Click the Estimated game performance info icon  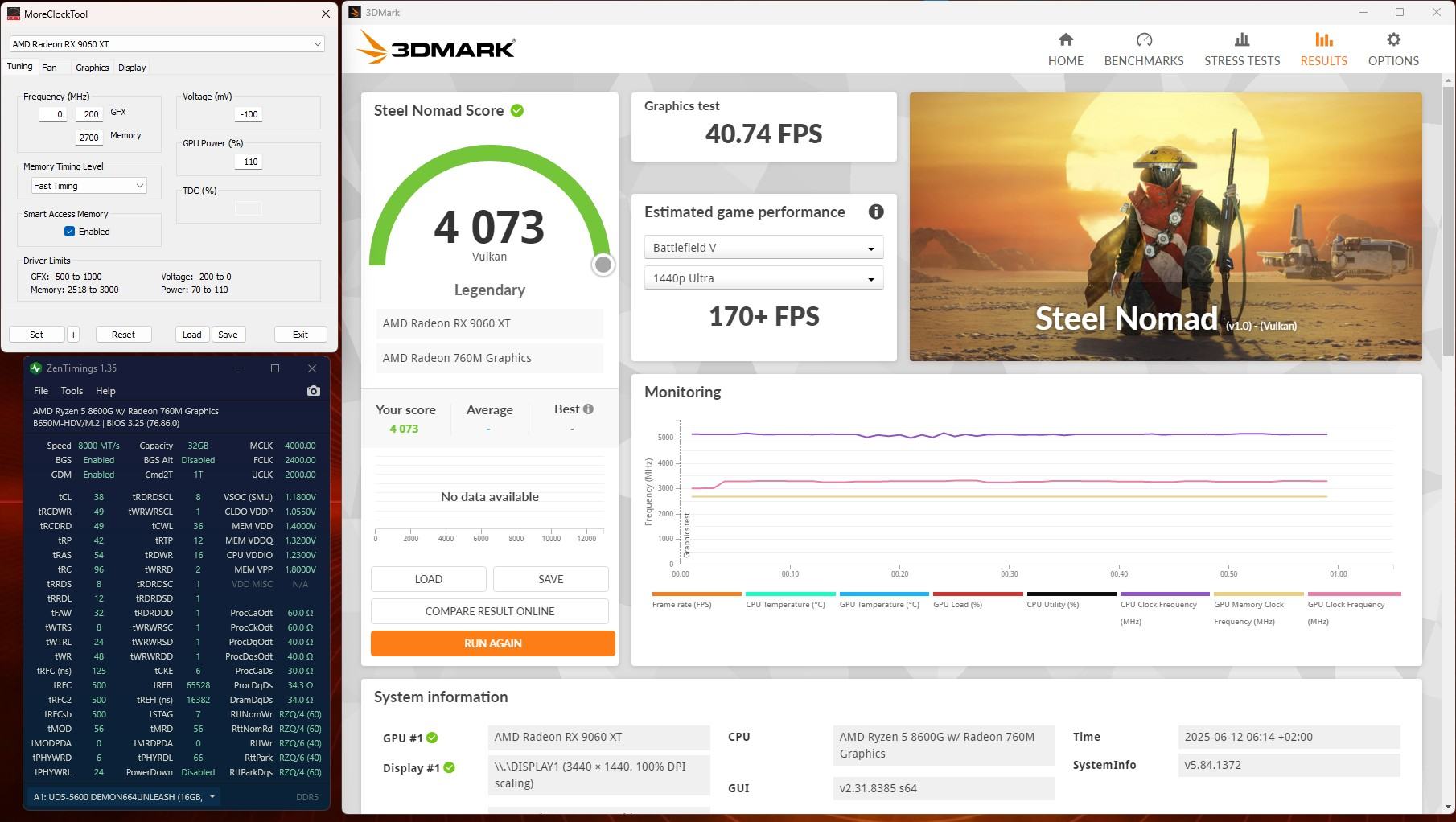click(x=876, y=212)
